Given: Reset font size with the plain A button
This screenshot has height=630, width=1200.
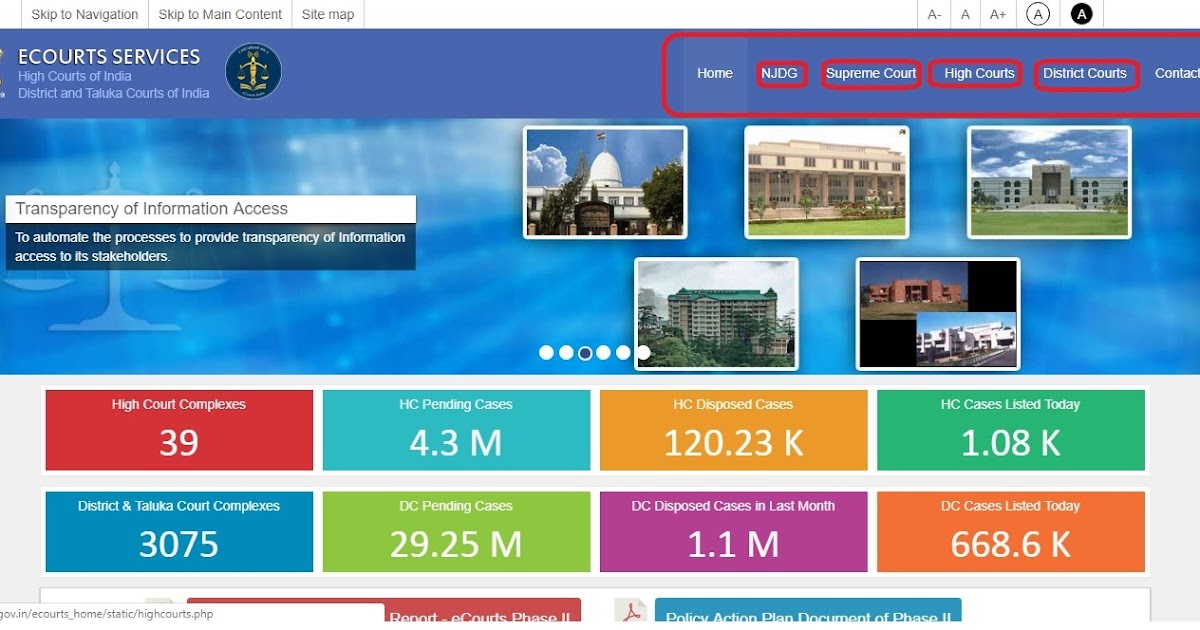Looking at the screenshot, I should coord(965,14).
